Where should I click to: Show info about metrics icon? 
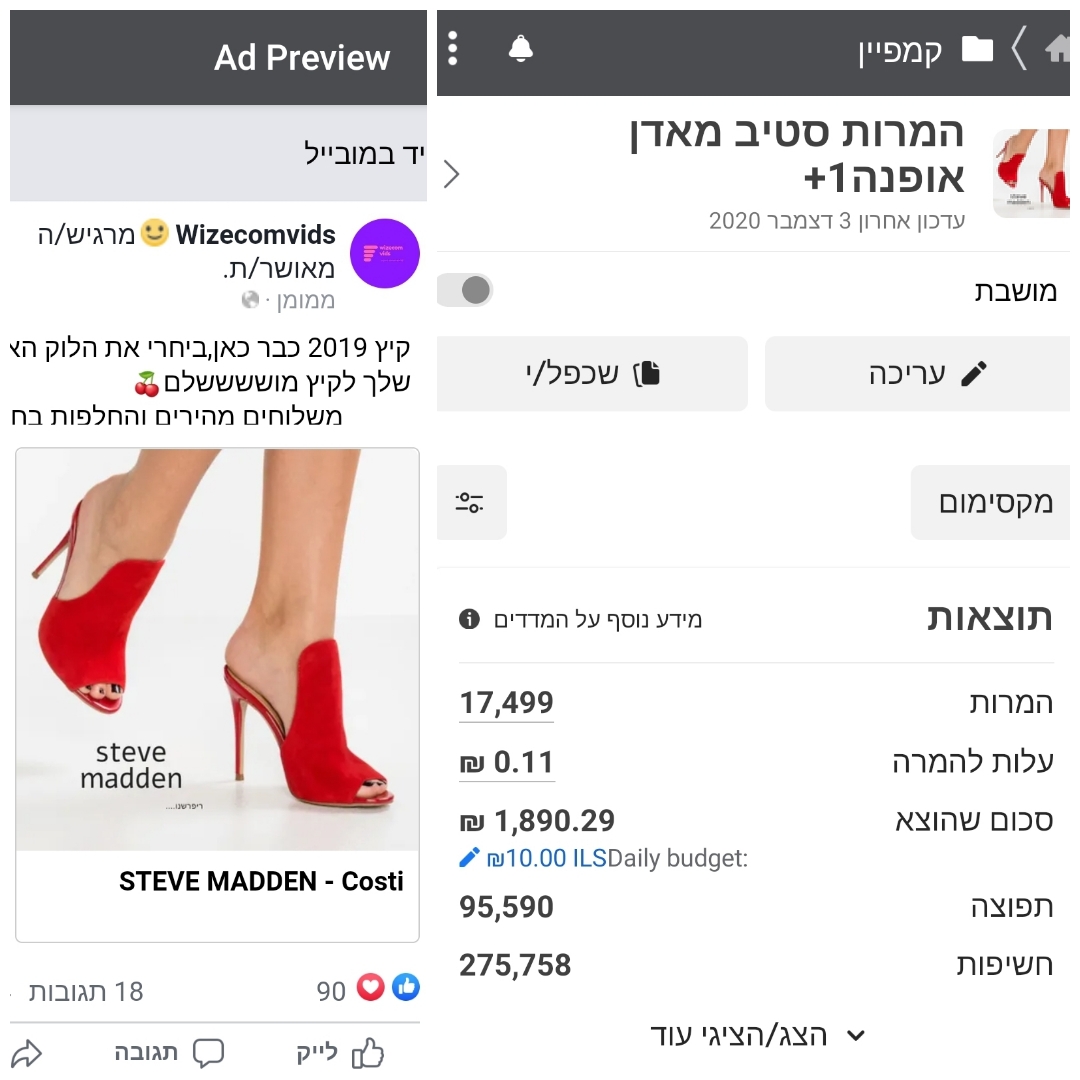469,619
